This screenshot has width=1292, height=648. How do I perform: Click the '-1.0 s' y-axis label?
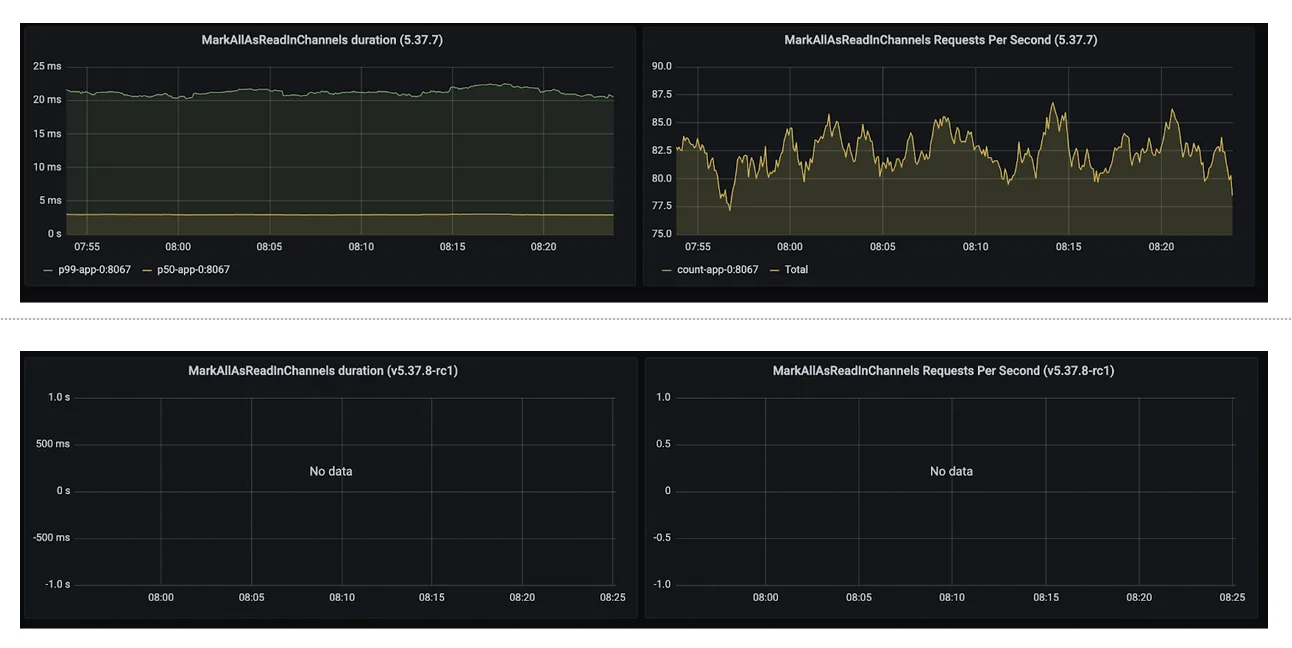57,585
